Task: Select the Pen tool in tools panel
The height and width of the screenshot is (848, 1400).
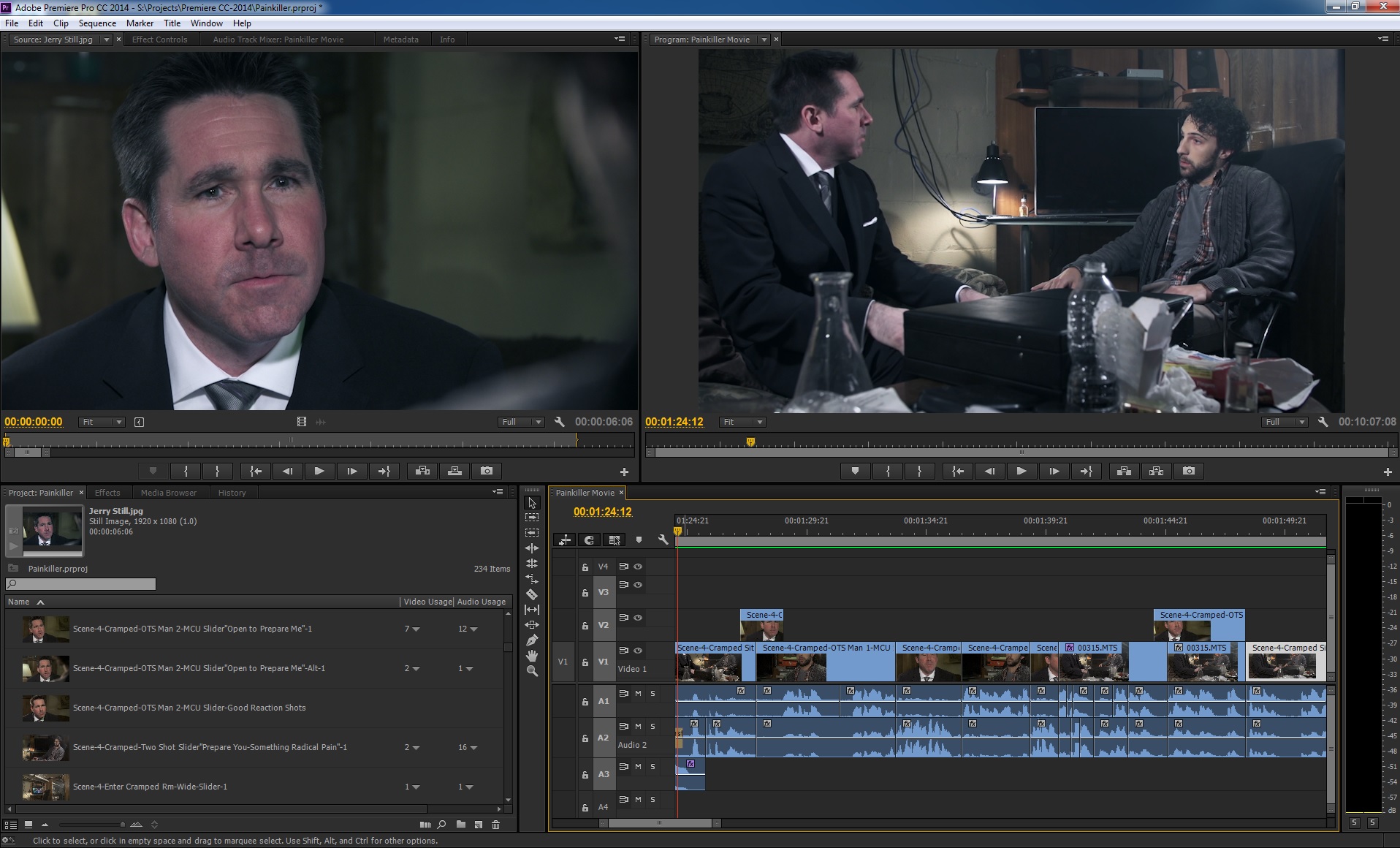Action: 532,640
